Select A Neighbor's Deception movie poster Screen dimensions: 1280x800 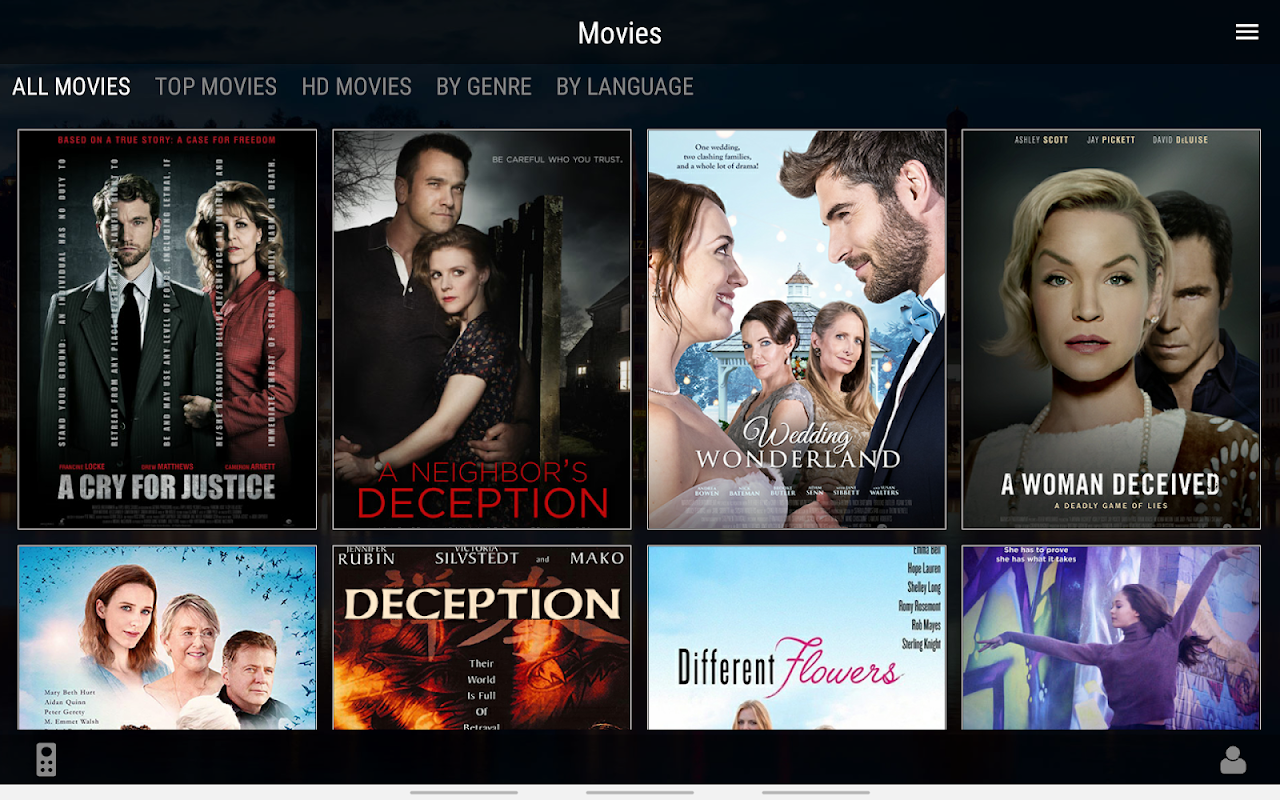[x=482, y=329]
